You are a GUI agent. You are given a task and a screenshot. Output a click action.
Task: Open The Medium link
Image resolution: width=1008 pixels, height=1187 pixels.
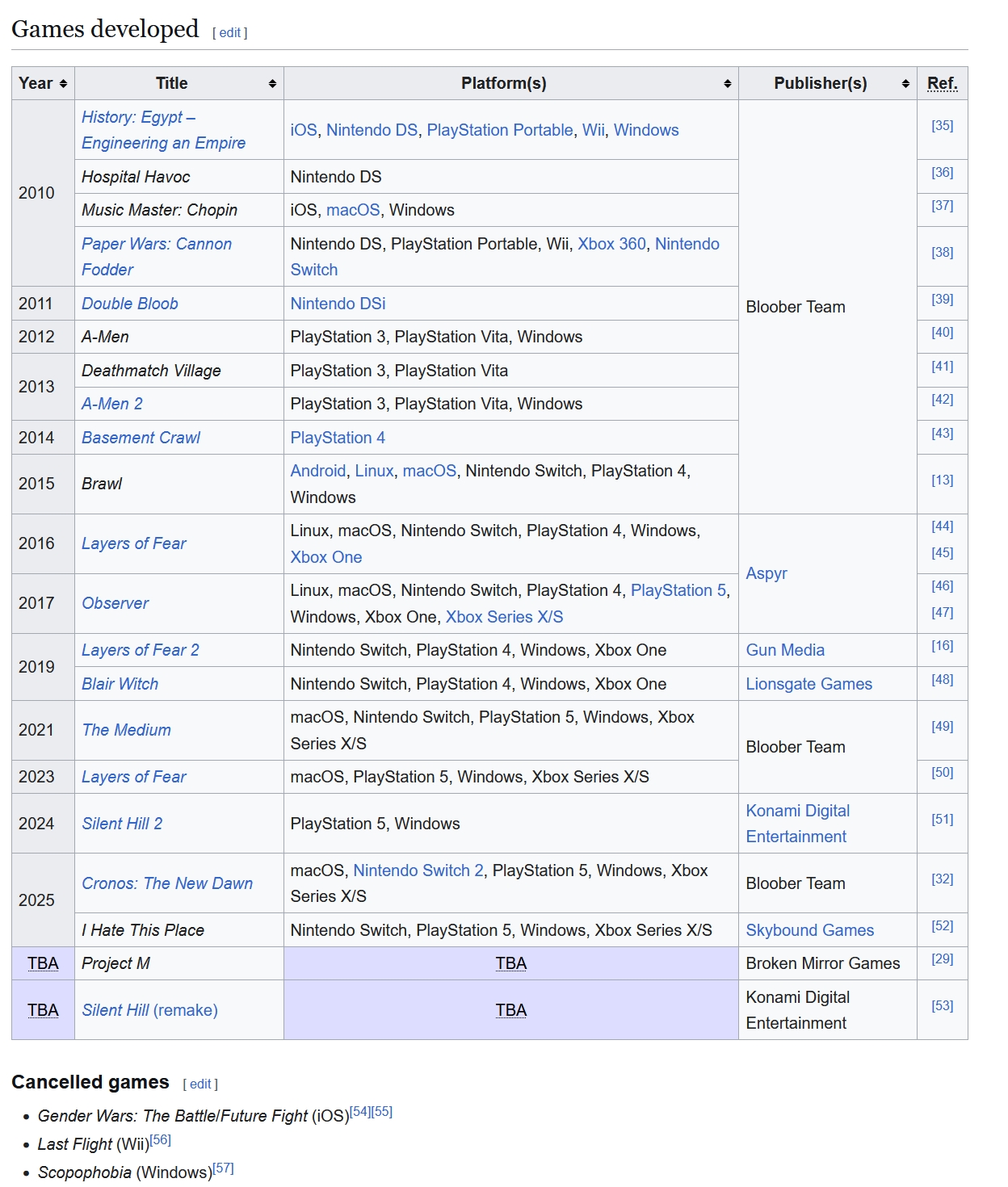click(x=126, y=730)
